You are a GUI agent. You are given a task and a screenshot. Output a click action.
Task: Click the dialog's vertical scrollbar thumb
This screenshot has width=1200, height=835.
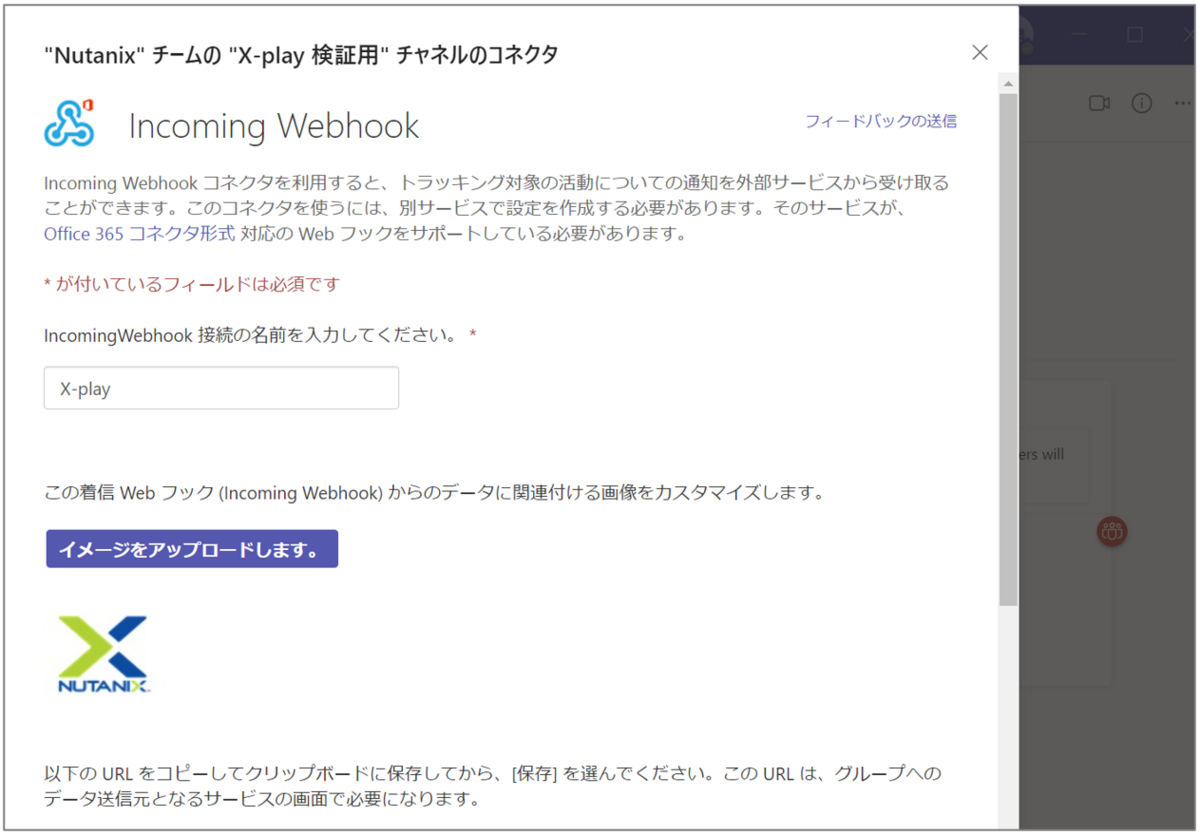tap(1008, 350)
